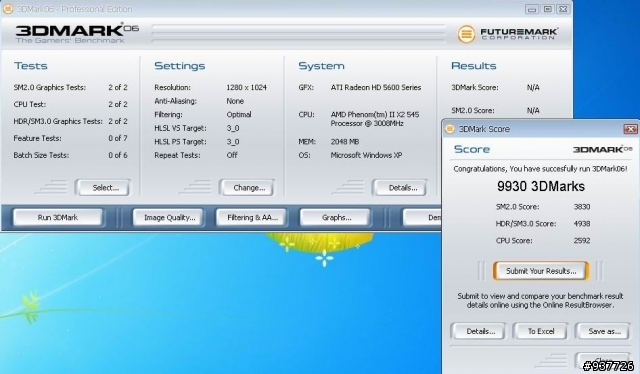Click Feature Tests 0 of 7 value

point(118,138)
